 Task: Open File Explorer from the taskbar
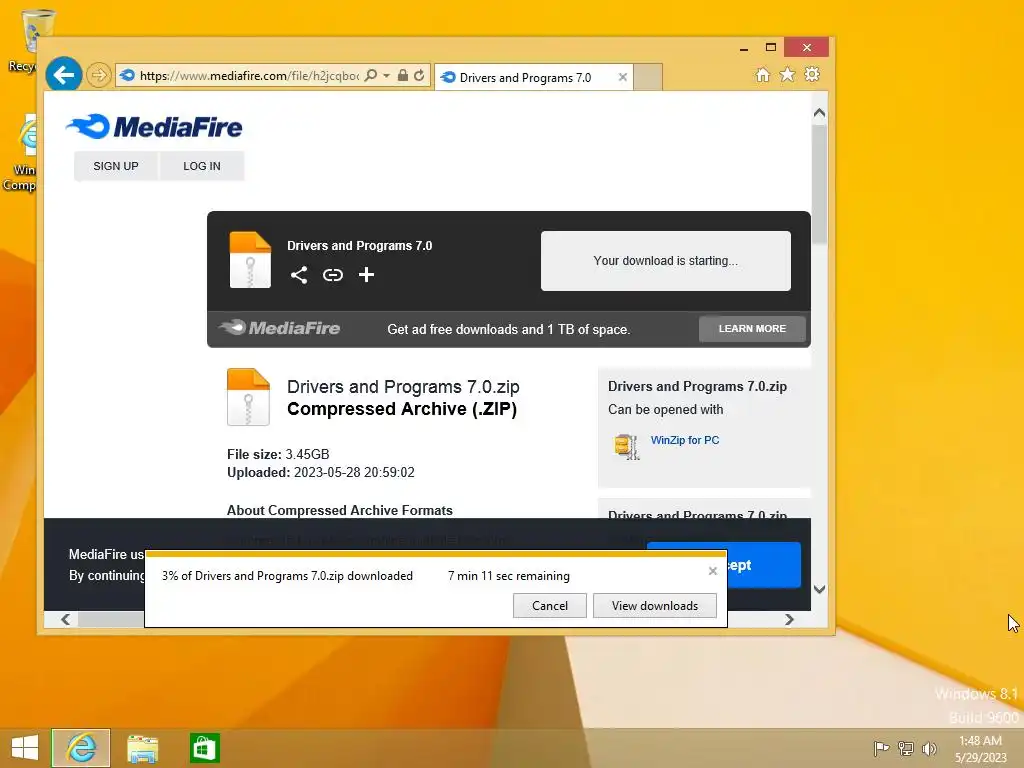coord(142,748)
